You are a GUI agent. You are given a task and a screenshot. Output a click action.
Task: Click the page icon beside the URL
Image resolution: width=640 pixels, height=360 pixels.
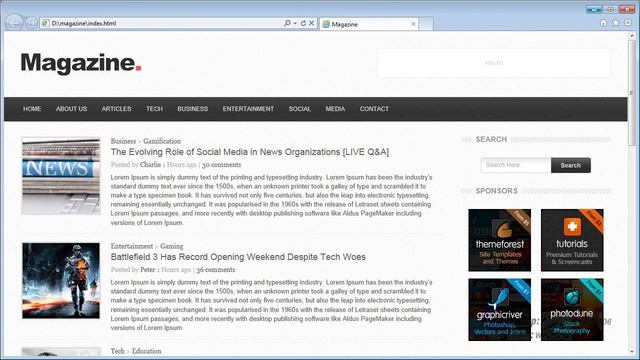[x=45, y=23]
